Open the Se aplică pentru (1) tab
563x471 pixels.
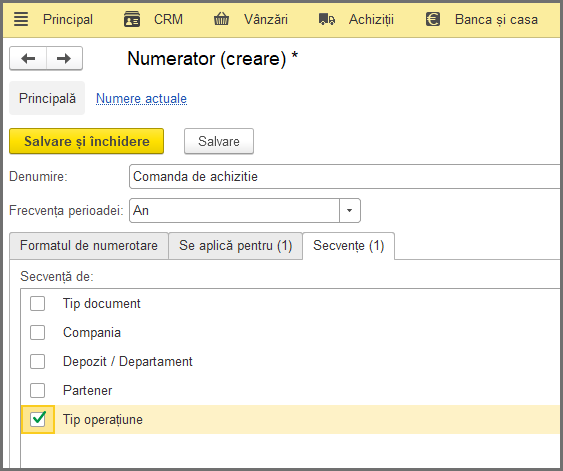click(236, 246)
